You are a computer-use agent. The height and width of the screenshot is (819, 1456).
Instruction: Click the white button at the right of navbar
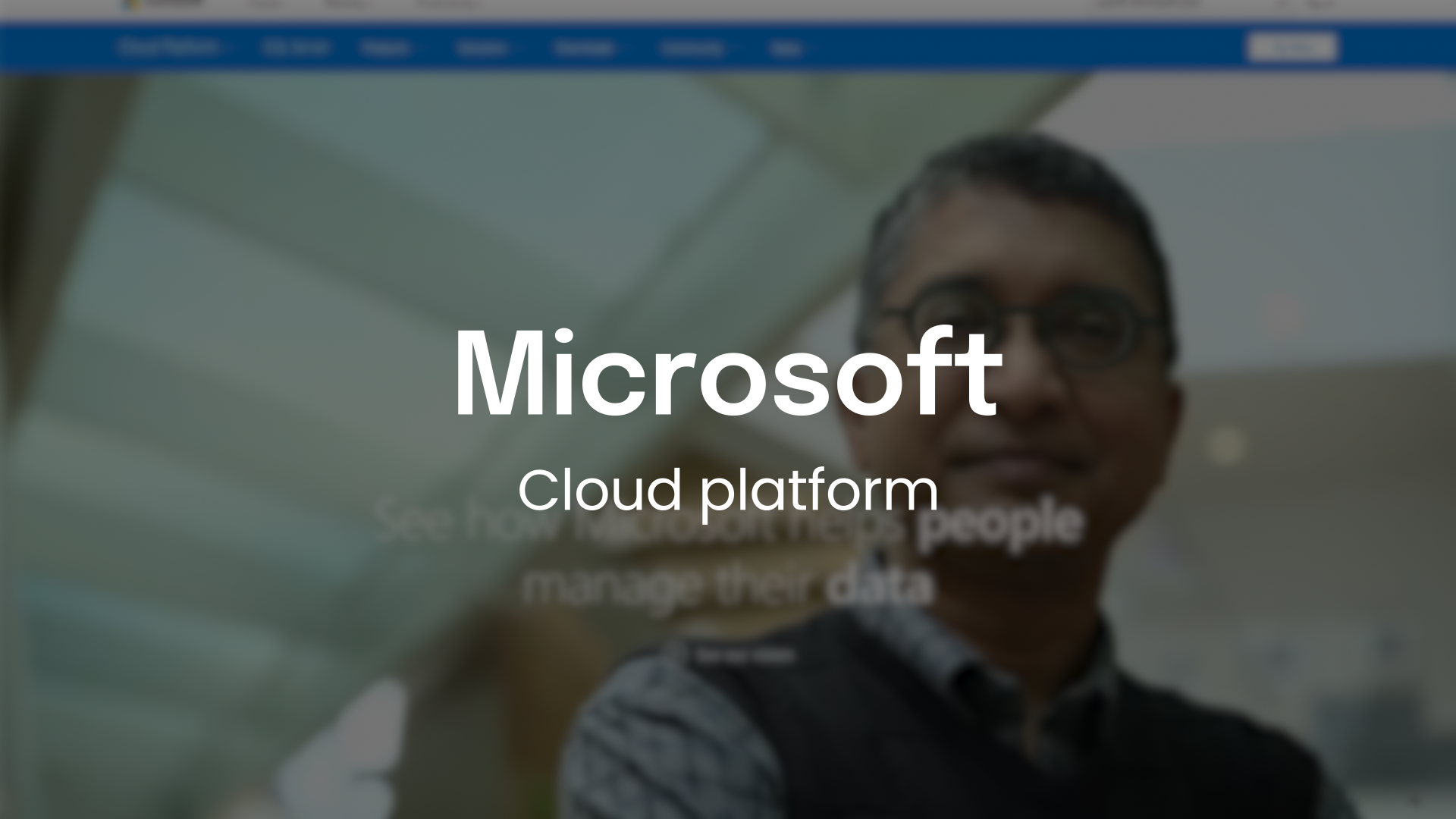click(1291, 48)
